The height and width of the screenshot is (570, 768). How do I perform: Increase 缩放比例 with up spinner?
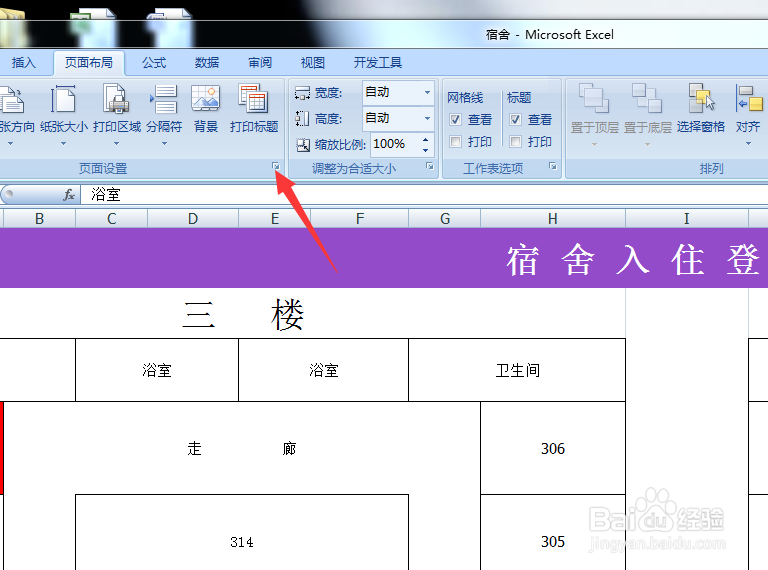pos(425,140)
